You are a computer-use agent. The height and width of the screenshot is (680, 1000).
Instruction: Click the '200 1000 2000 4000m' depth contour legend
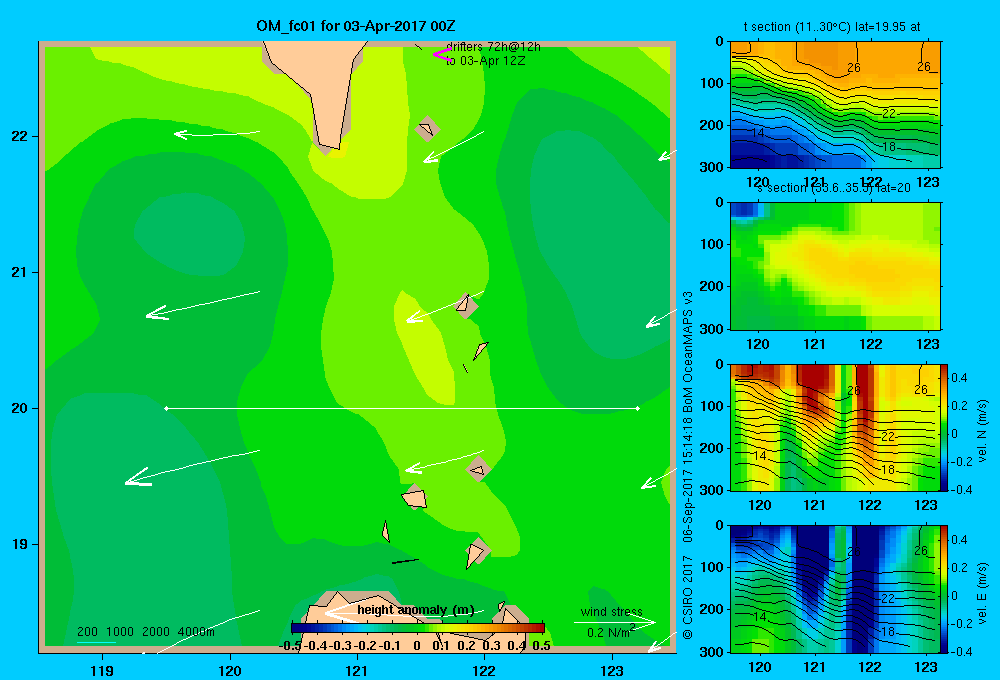145,632
